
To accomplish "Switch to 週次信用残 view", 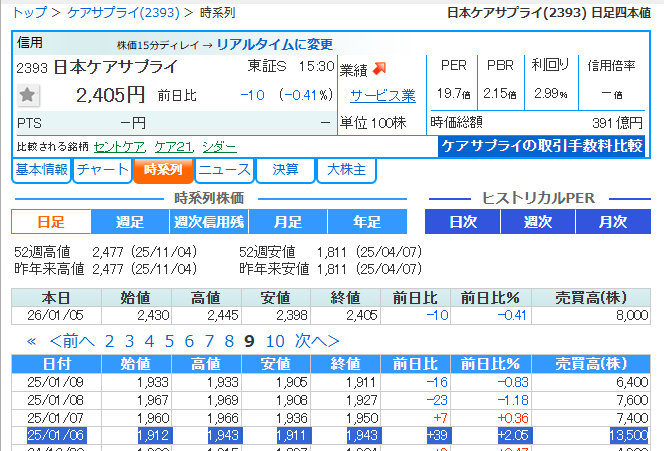I will [x=209, y=221].
